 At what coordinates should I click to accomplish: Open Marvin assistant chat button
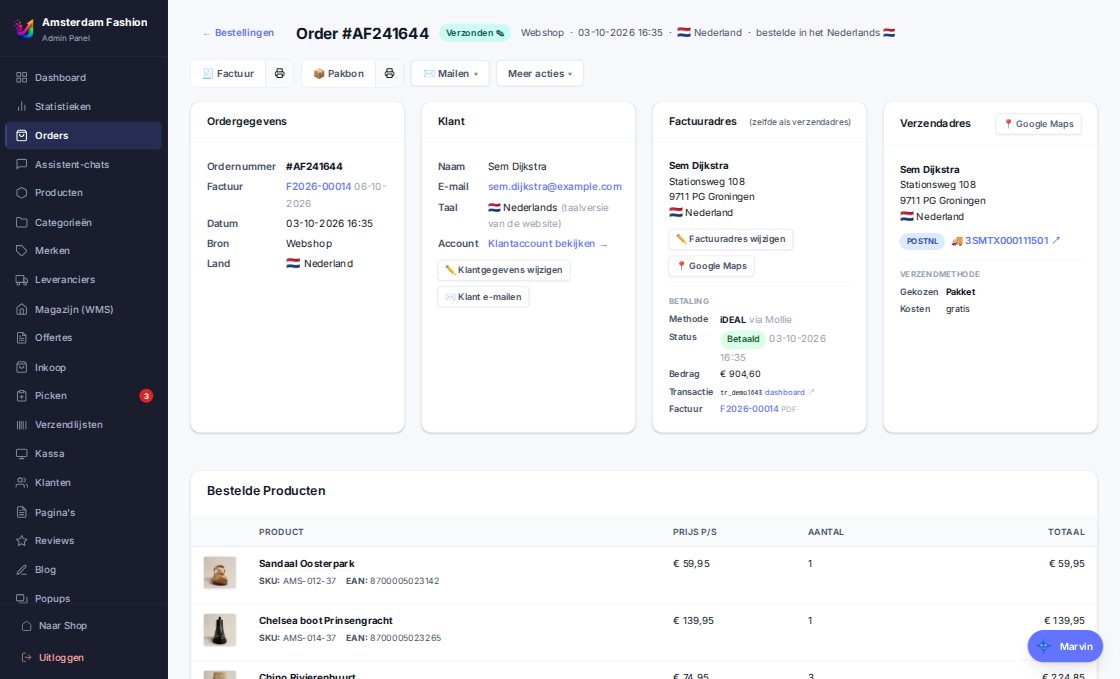[1065, 646]
